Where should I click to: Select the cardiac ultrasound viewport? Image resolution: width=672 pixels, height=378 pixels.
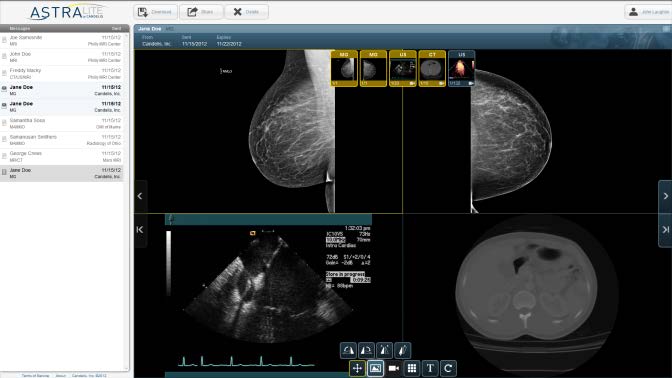(x=268, y=296)
